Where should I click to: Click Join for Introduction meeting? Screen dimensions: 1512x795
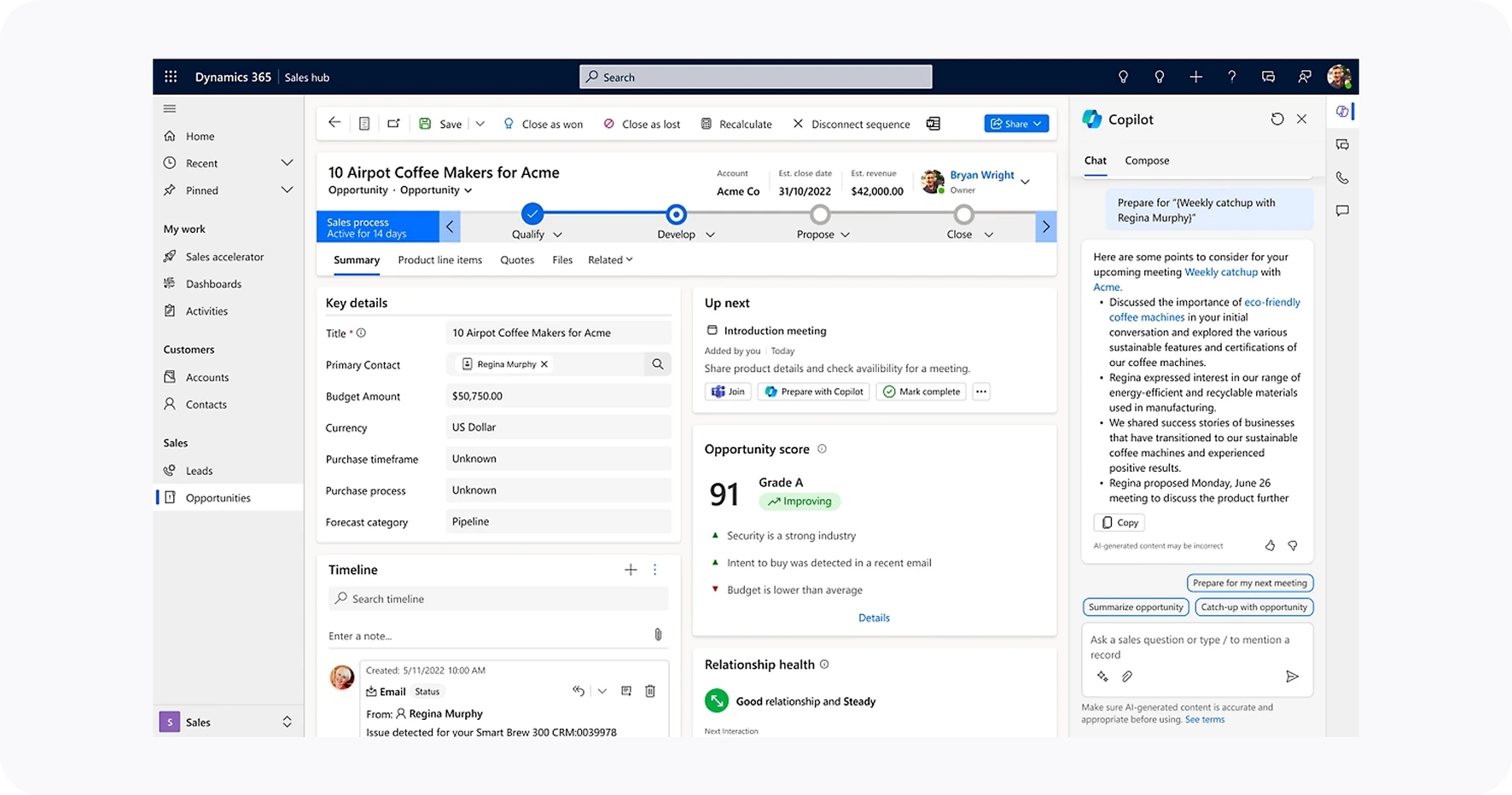click(728, 392)
